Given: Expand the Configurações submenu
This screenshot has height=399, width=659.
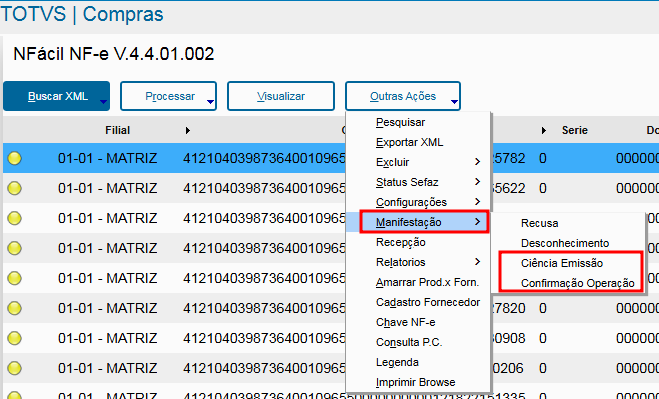Looking at the screenshot, I should (418, 202).
